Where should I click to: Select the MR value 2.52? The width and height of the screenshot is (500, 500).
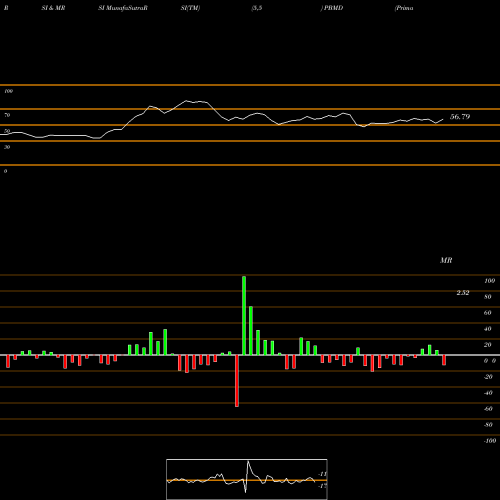pyautogui.click(x=463, y=293)
